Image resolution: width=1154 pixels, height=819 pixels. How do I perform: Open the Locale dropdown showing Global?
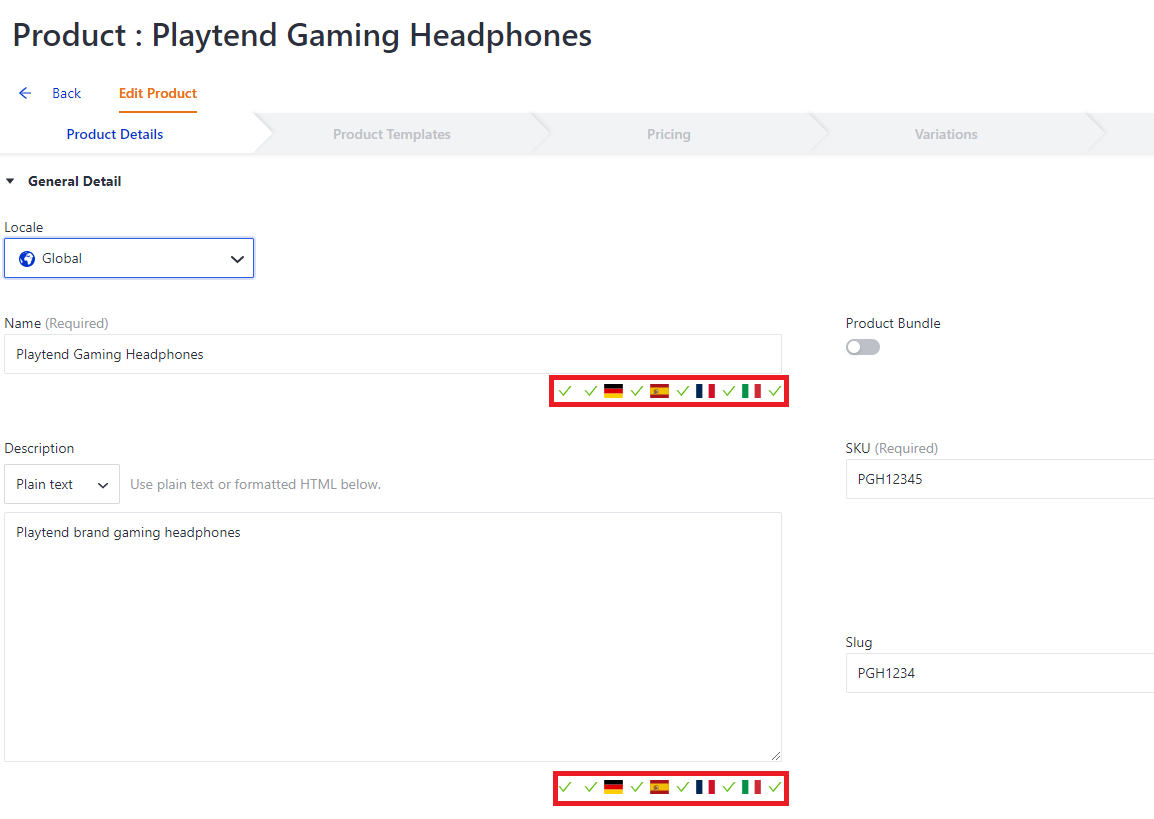coord(129,258)
